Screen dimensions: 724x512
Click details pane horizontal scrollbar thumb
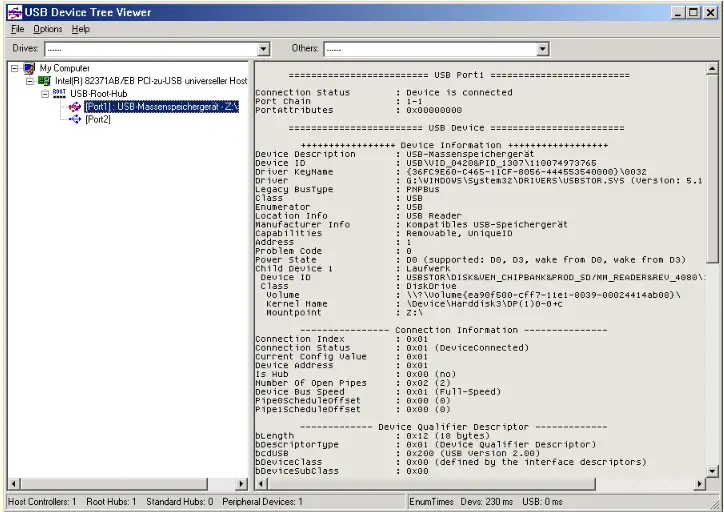coord(431,484)
